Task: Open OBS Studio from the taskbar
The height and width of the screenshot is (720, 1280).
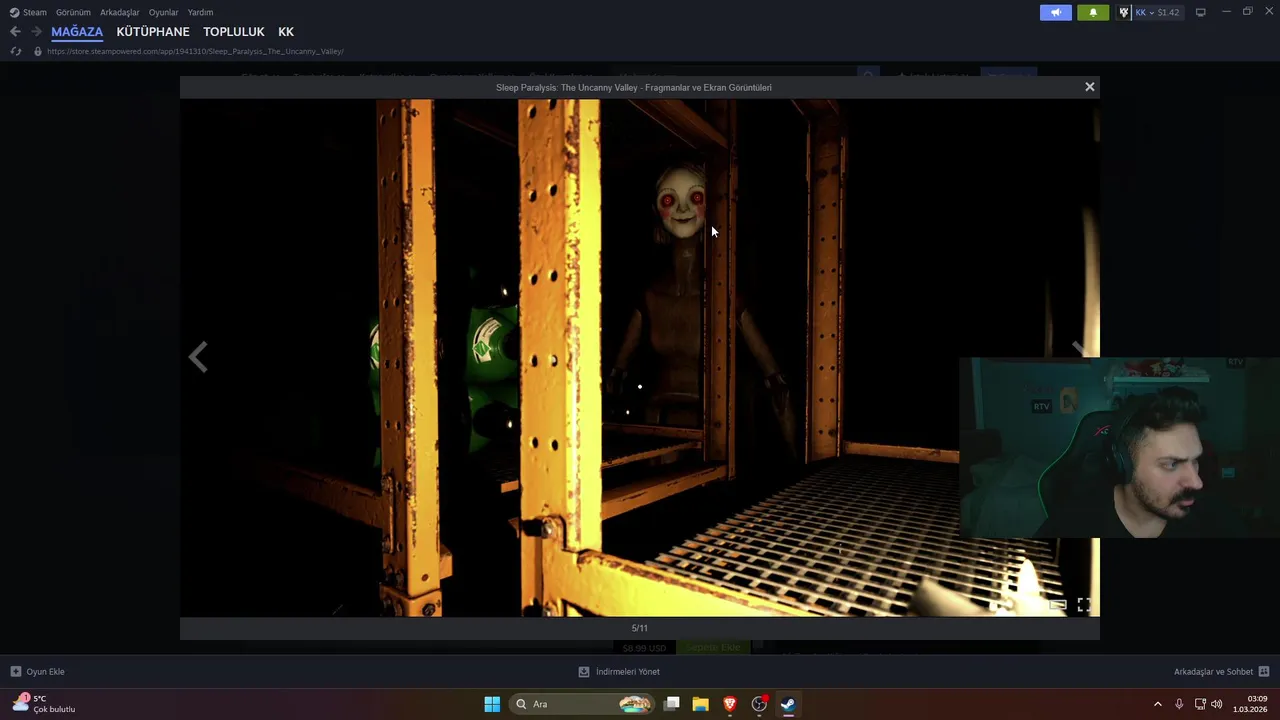Action: tap(759, 704)
